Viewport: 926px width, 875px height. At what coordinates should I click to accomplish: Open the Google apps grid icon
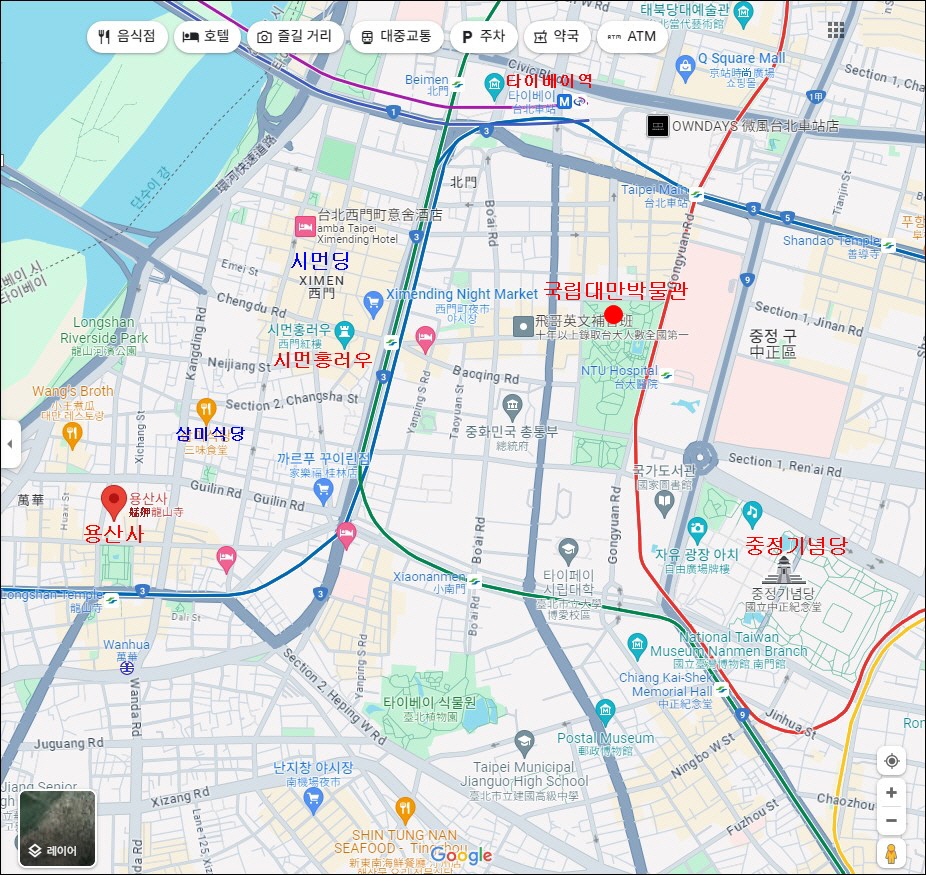click(836, 30)
